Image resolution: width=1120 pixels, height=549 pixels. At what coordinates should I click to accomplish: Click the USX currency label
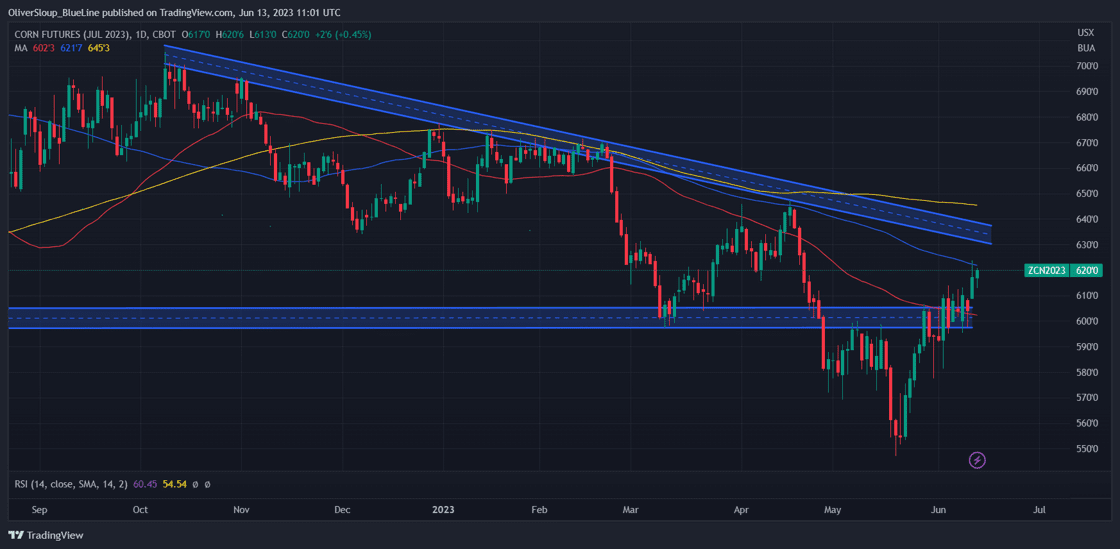1084,33
